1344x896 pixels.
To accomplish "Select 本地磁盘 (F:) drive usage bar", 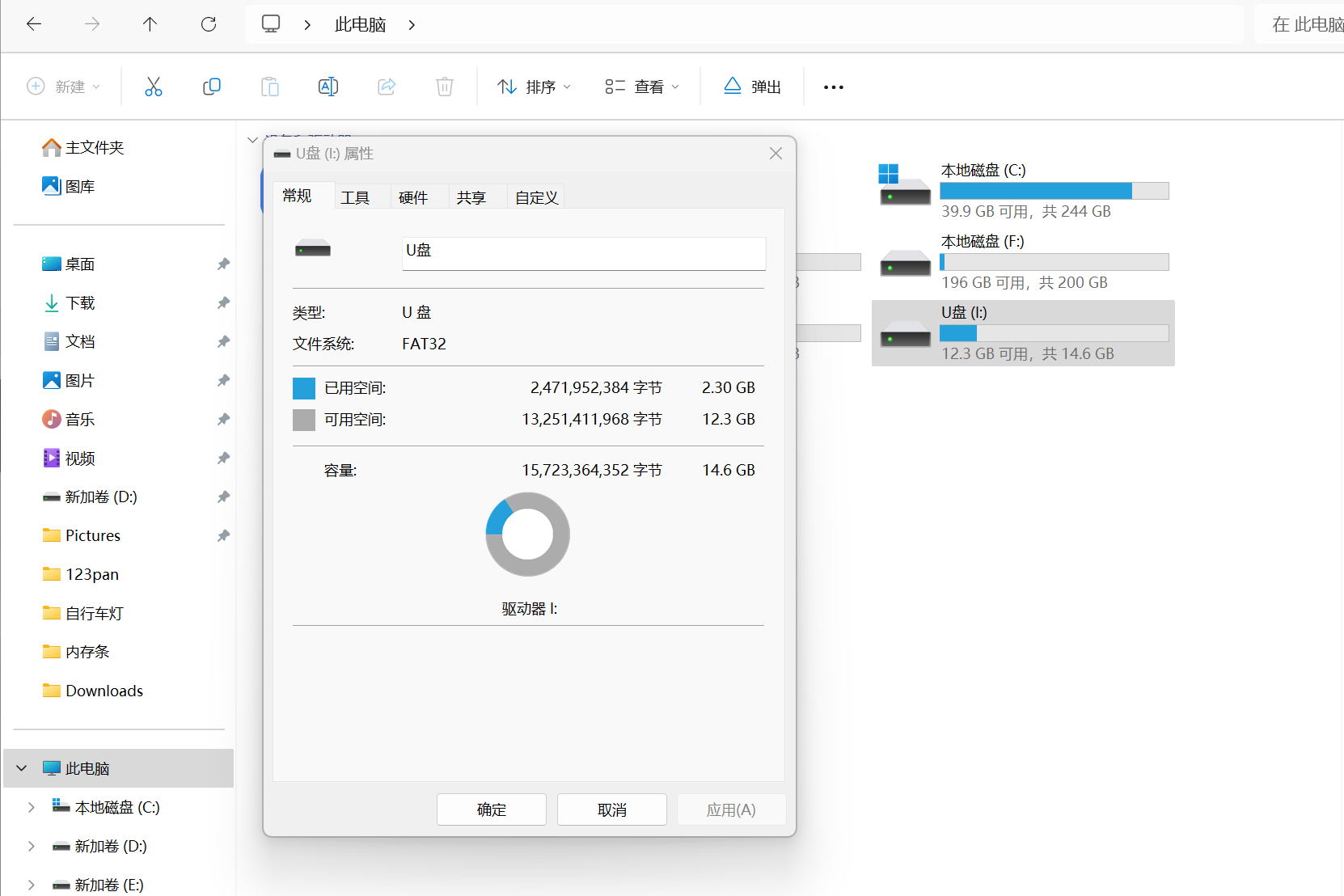I will [1054, 262].
